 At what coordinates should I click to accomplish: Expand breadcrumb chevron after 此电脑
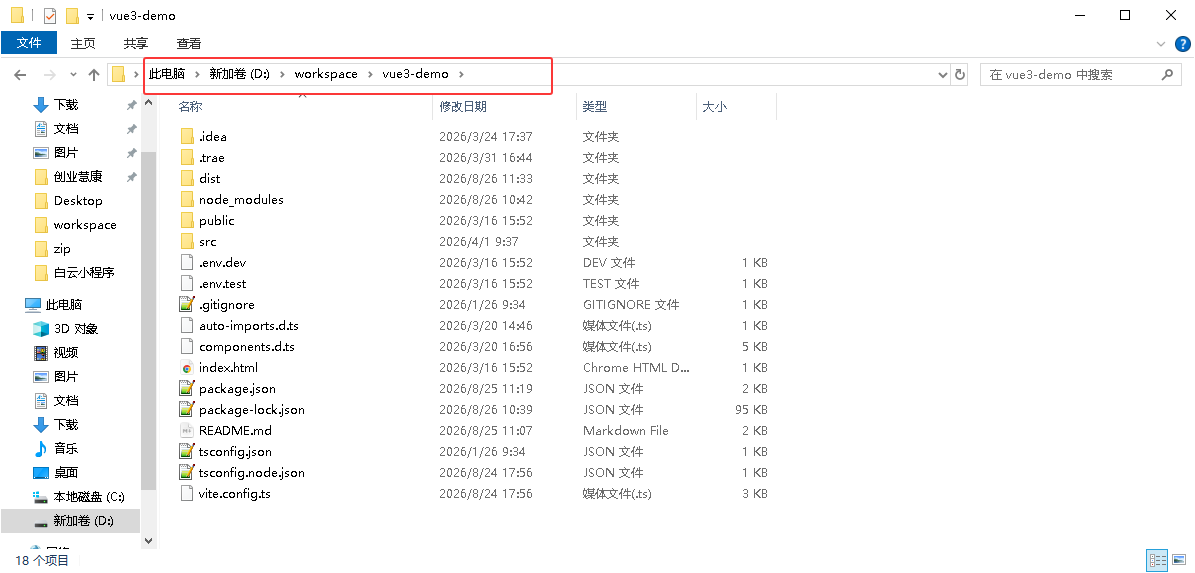tap(197, 75)
